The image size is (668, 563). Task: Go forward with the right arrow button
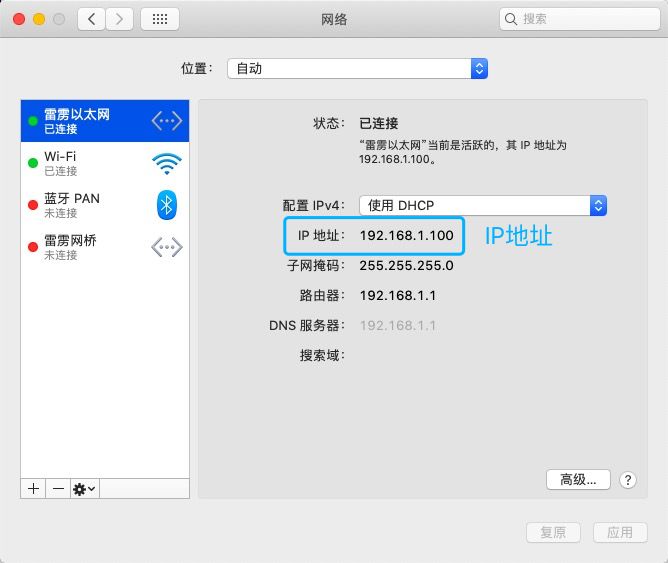[x=119, y=19]
